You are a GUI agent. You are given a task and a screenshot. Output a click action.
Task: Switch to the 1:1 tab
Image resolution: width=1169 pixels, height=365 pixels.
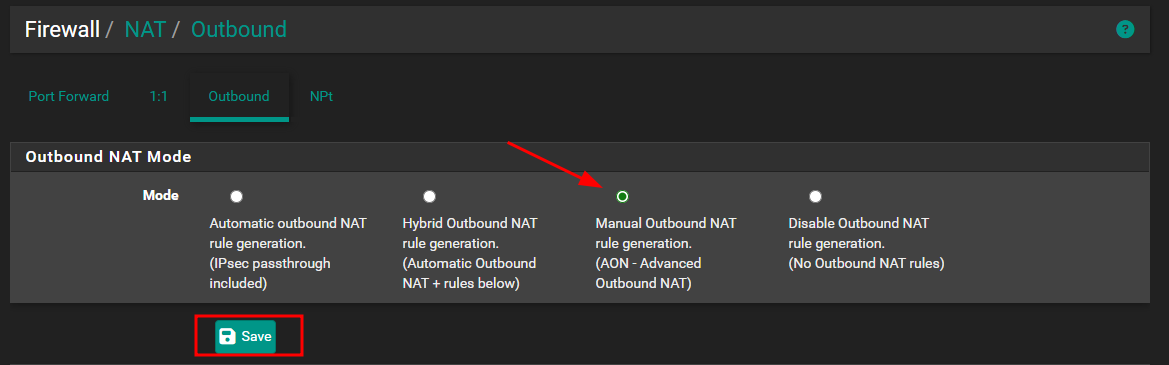pyautogui.click(x=159, y=97)
